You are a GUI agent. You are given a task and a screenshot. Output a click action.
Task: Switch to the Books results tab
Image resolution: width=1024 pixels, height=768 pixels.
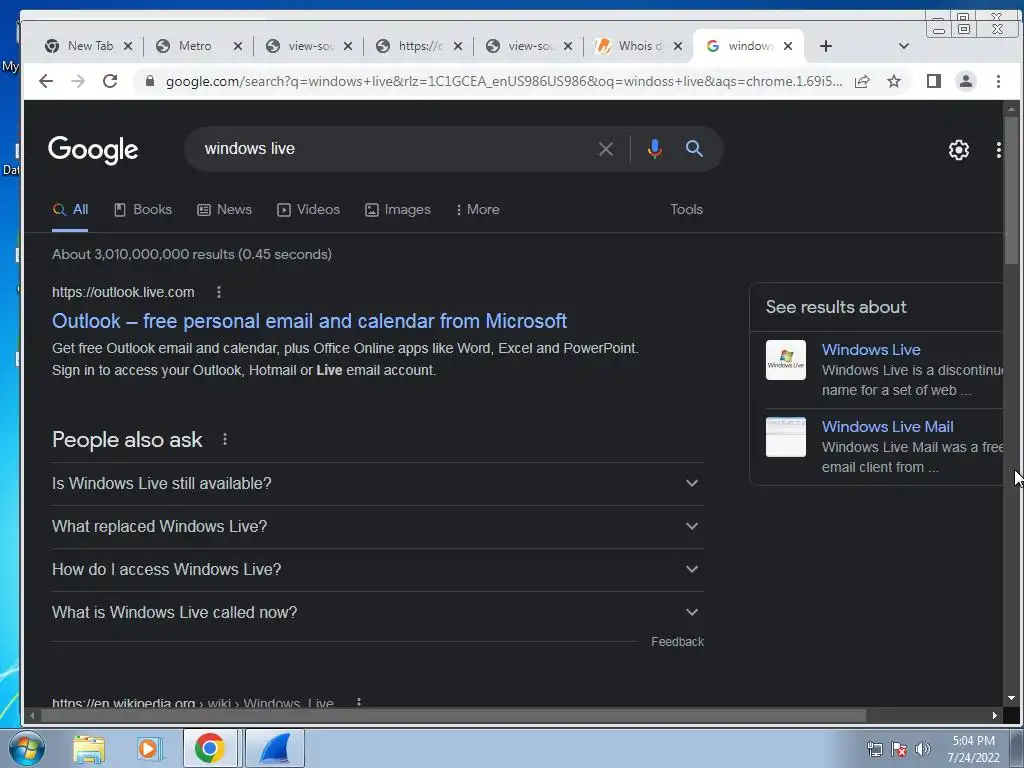[x=143, y=210]
